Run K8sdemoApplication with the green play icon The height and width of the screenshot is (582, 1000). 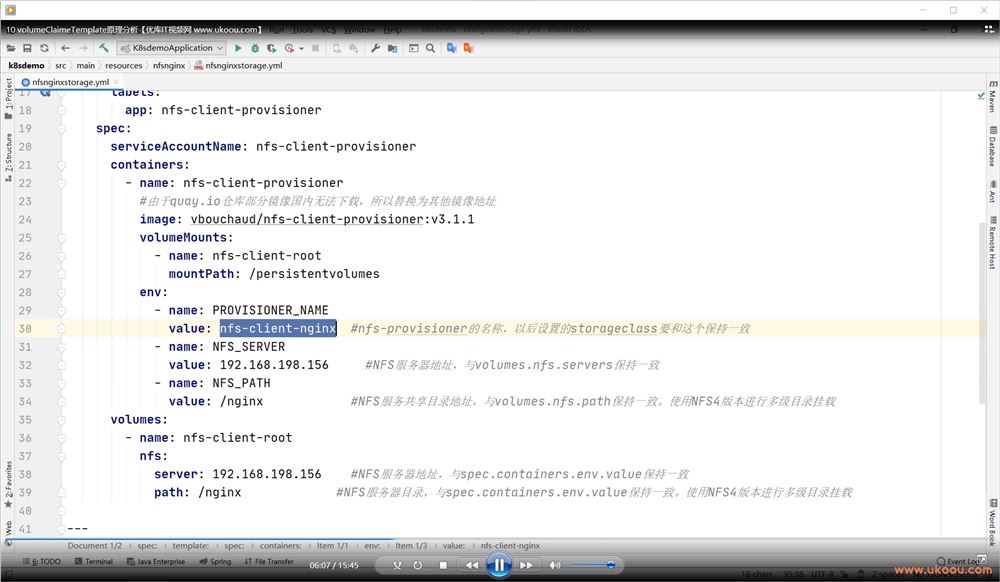238,48
